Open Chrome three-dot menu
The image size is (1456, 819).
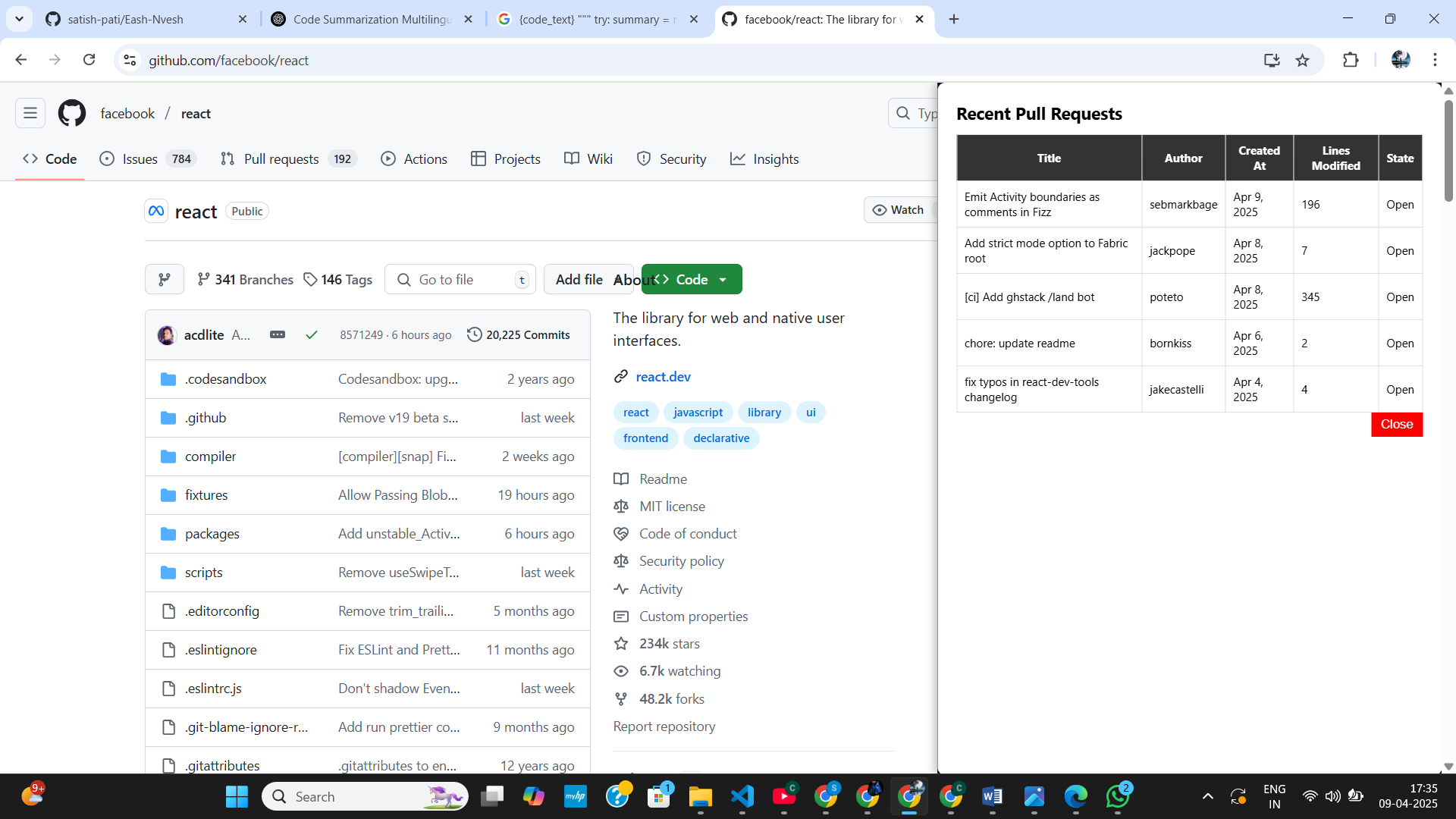pyautogui.click(x=1435, y=60)
